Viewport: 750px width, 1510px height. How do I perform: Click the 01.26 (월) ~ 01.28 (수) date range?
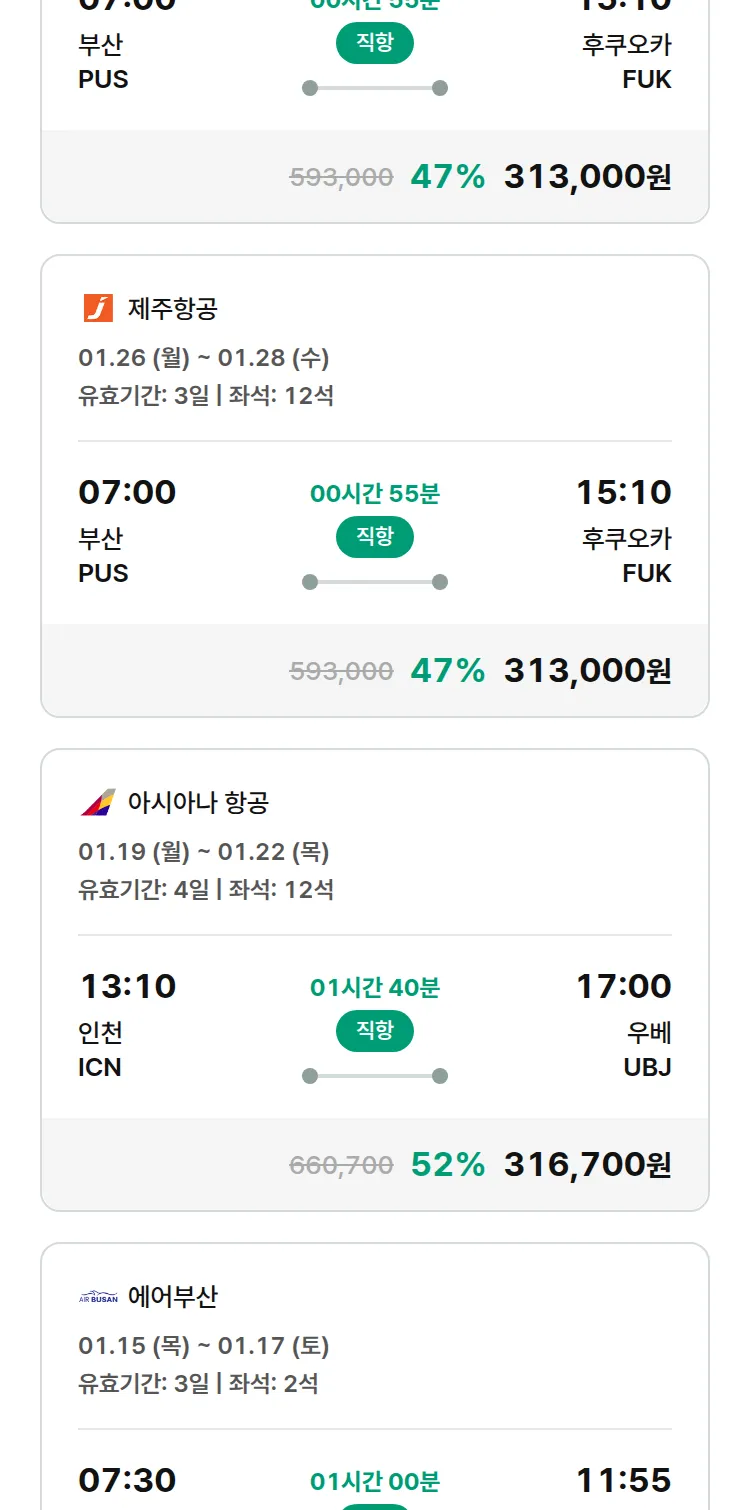tap(204, 358)
